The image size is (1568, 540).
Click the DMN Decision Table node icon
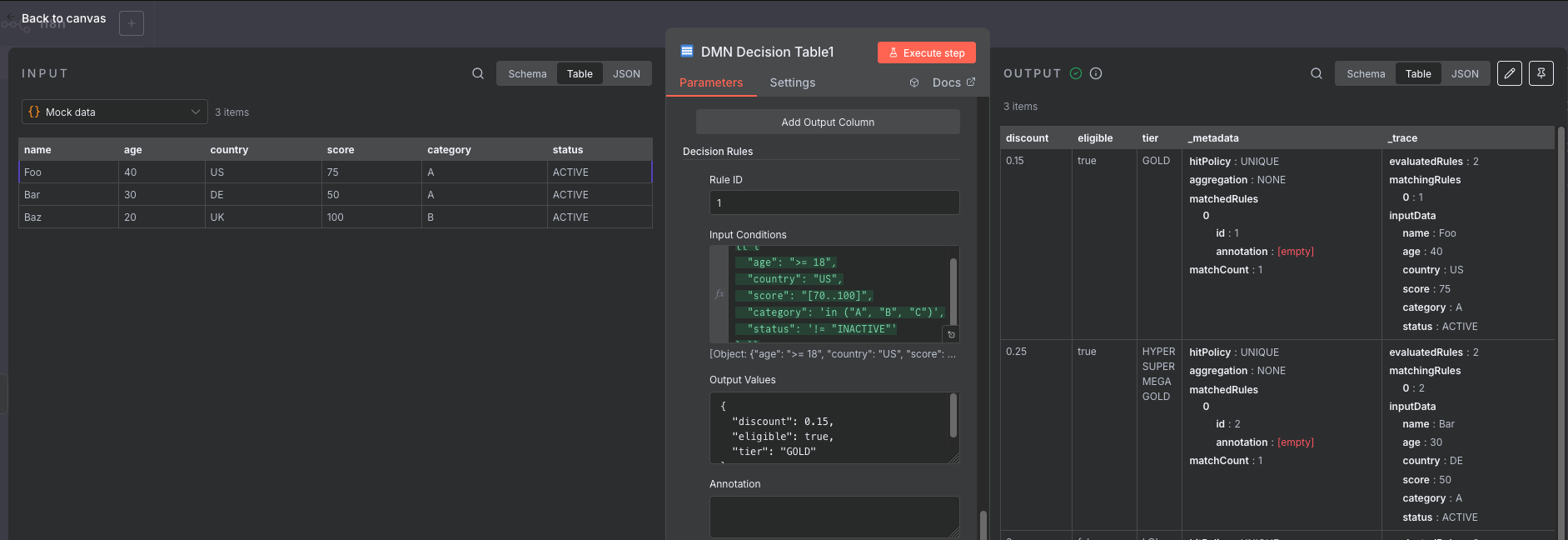pos(687,51)
